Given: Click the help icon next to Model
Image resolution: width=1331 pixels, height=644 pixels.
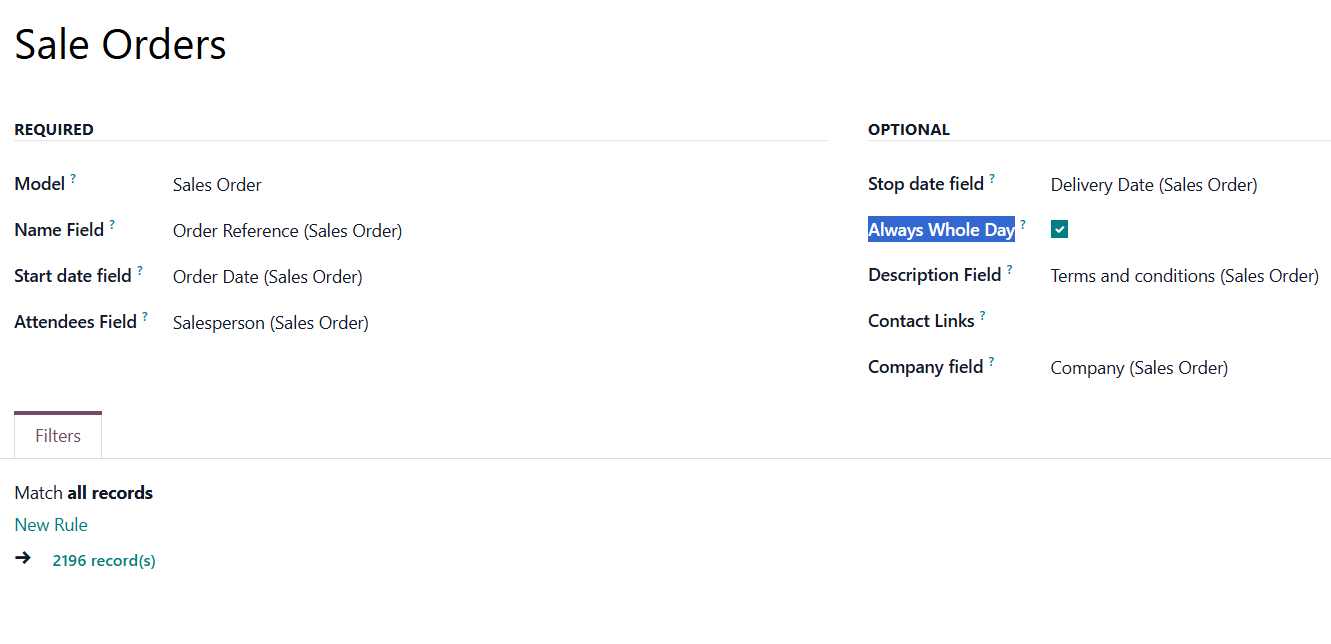Looking at the screenshot, I should [73, 179].
